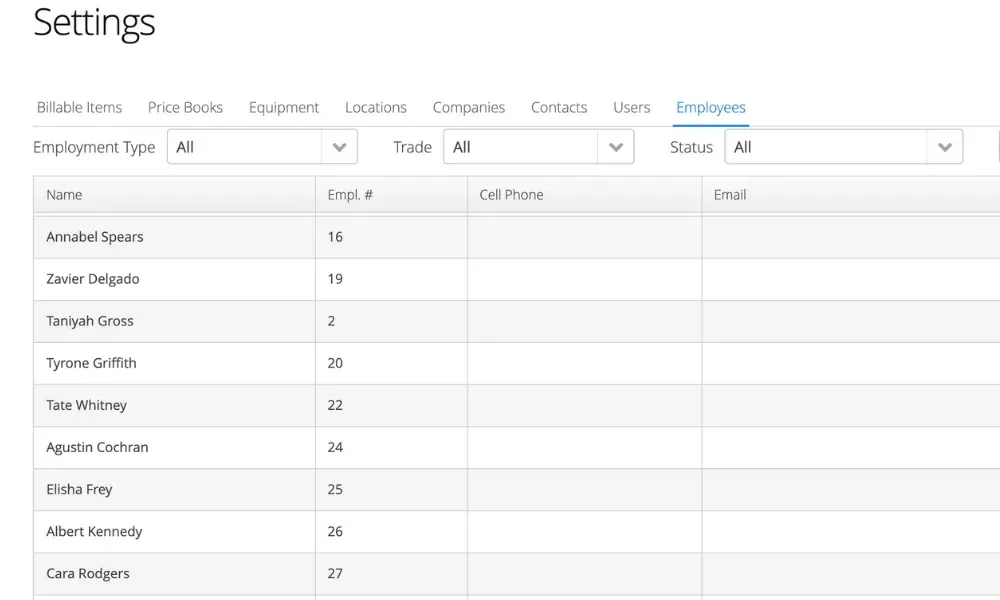Screen dimensions: 1000x600
Task: Select the Users tab
Action: click(631, 107)
